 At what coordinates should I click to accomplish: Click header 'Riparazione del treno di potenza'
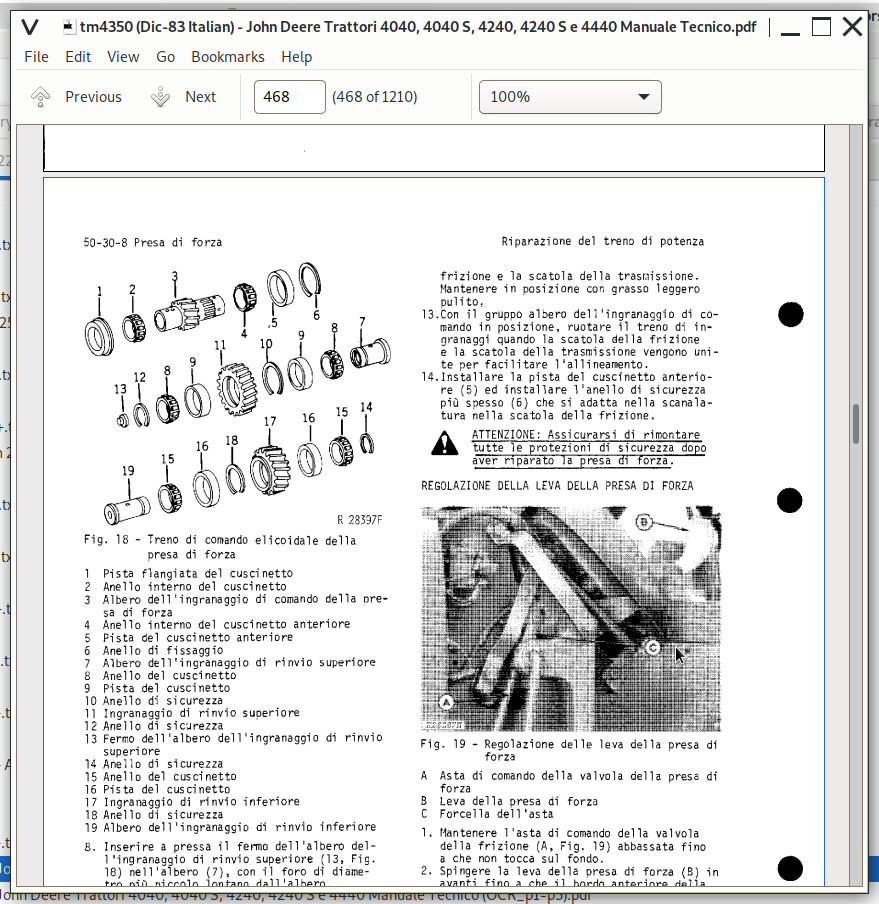tap(602, 242)
